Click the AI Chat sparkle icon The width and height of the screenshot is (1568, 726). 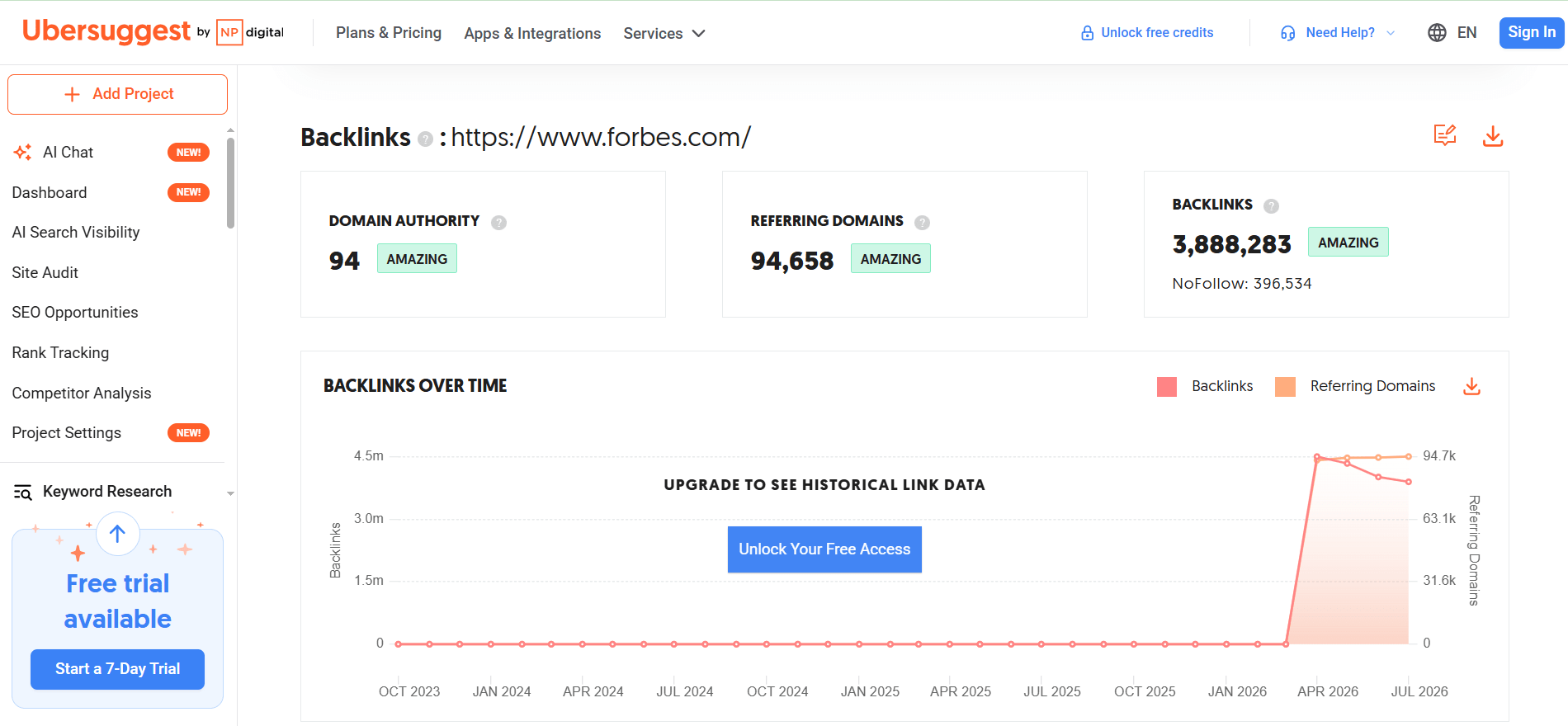pyautogui.click(x=22, y=153)
